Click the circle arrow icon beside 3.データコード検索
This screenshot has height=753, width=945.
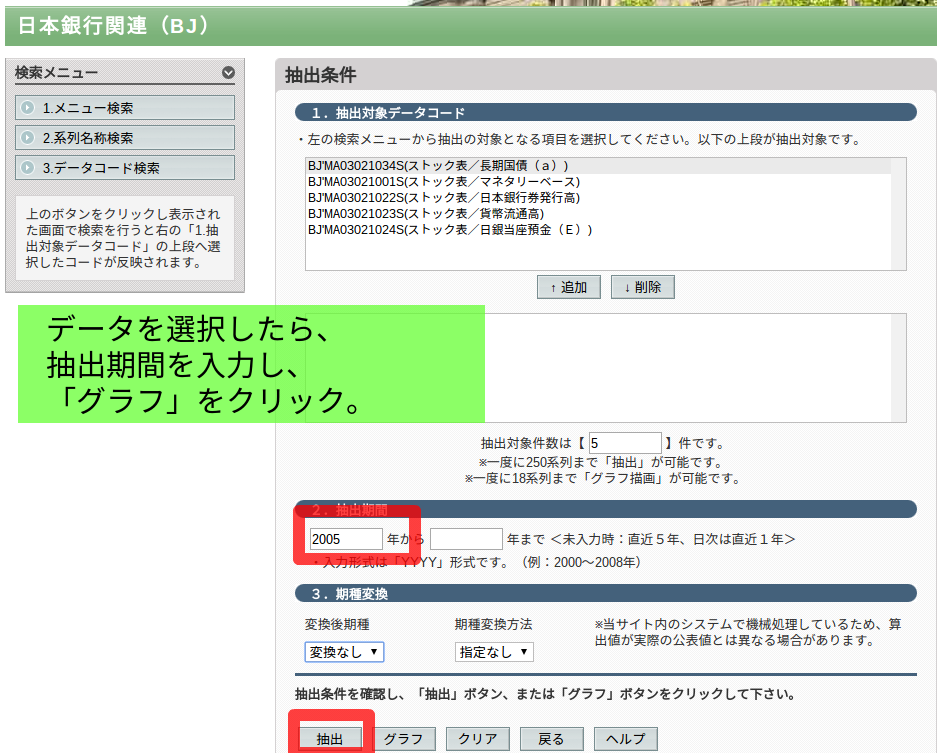pyautogui.click(x=27, y=168)
